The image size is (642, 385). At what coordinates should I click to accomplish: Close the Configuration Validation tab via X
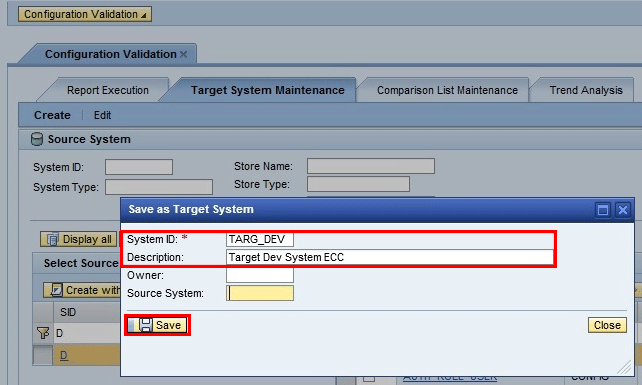pyautogui.click(x=183, y=54)
